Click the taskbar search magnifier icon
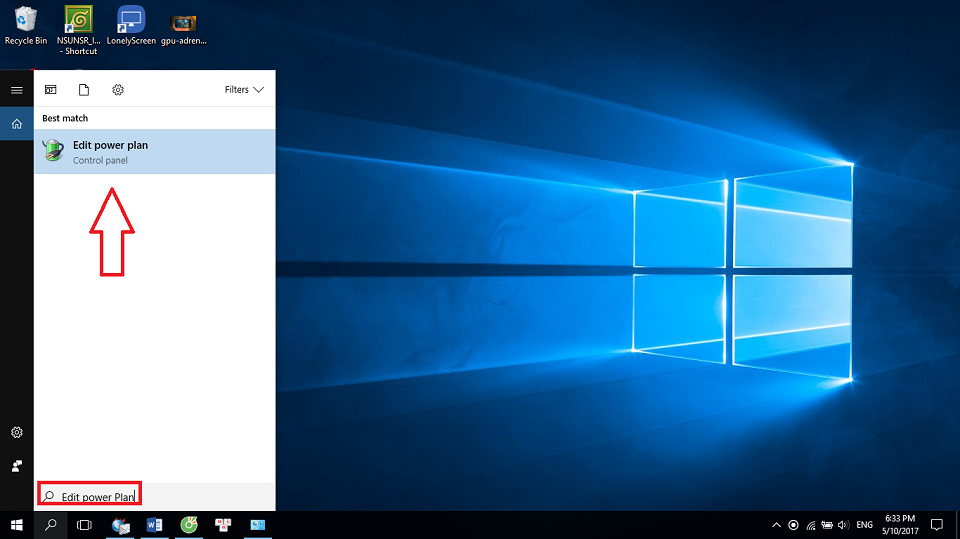960x539 pixels. (x=50, y=525)
